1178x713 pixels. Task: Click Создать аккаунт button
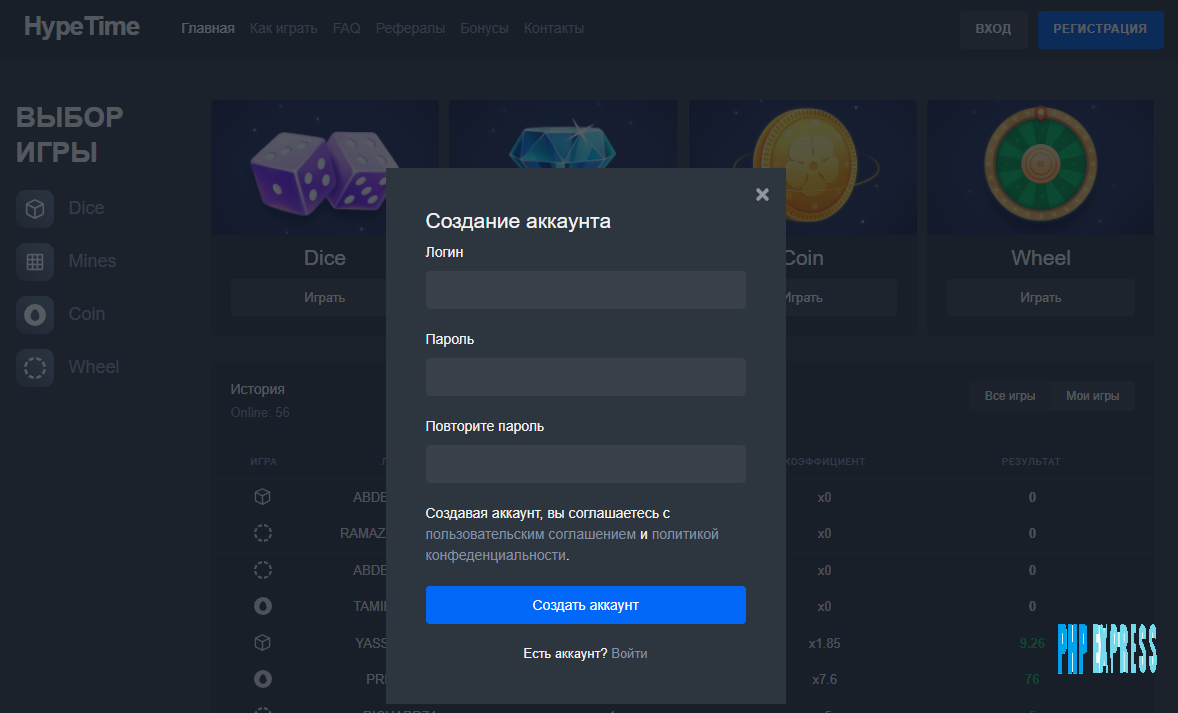click(585, 605)
